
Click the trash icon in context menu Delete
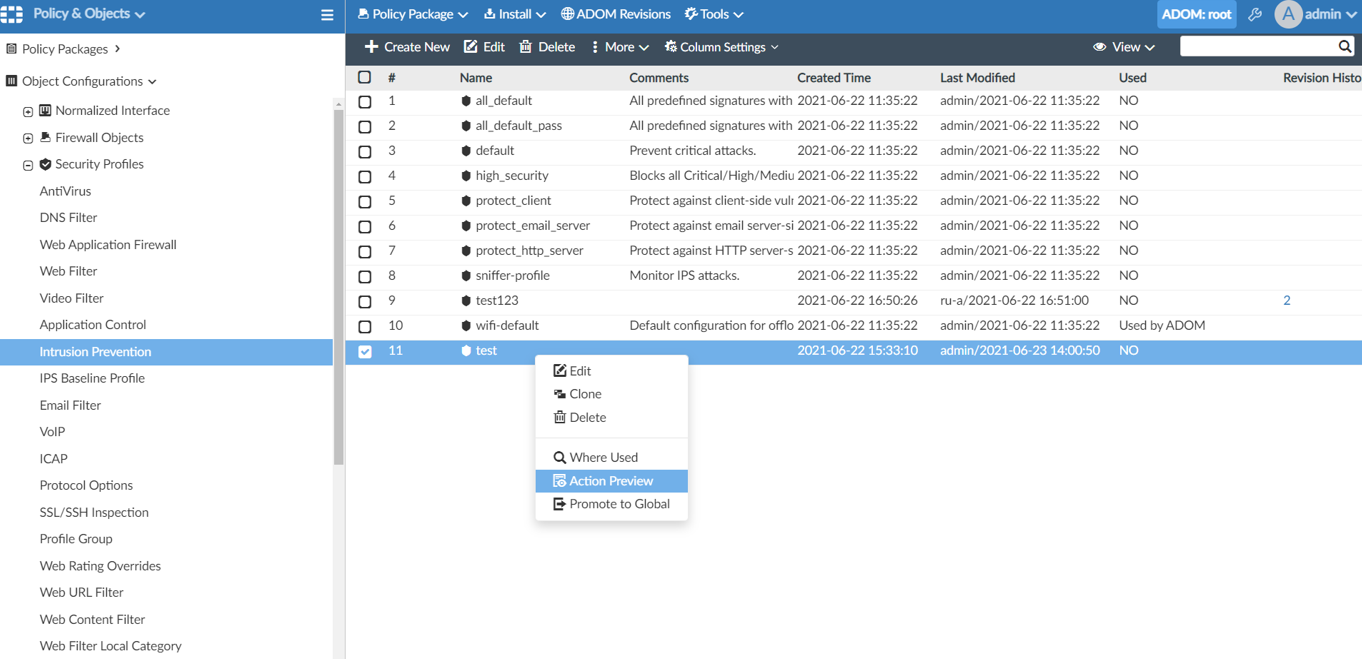tap(560, 417)
